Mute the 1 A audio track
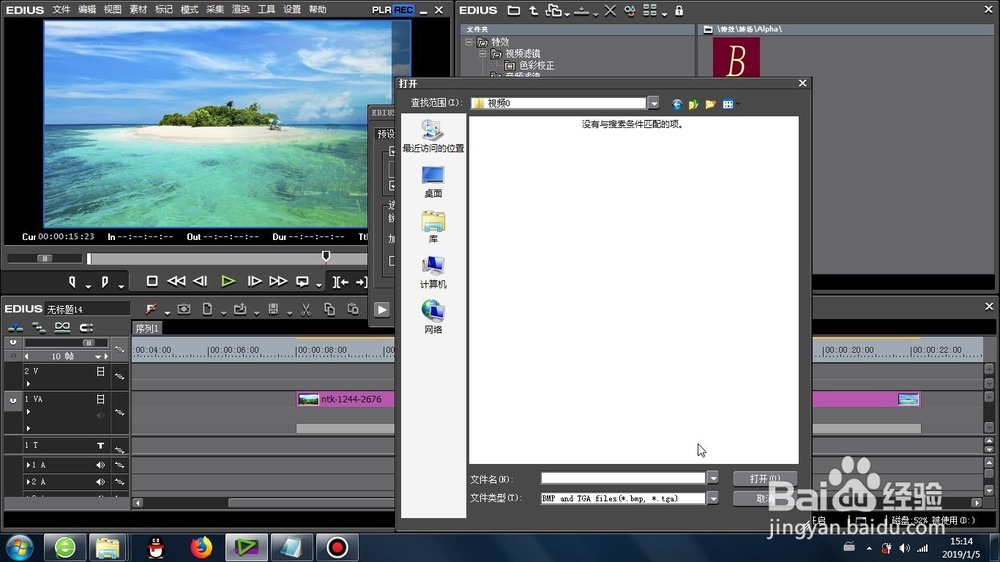The image size is (1000, 562). click(x=100, y=465)
